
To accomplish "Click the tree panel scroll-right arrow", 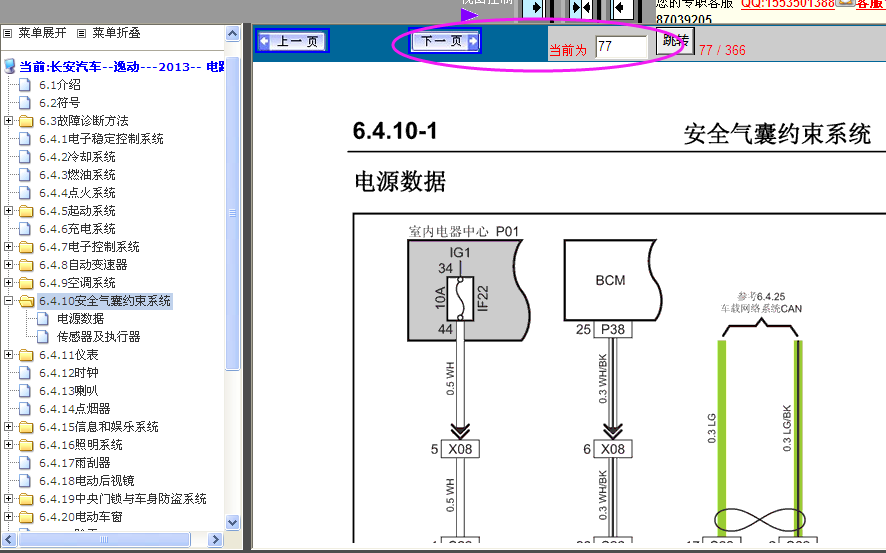I will click(x=215, y=539).
